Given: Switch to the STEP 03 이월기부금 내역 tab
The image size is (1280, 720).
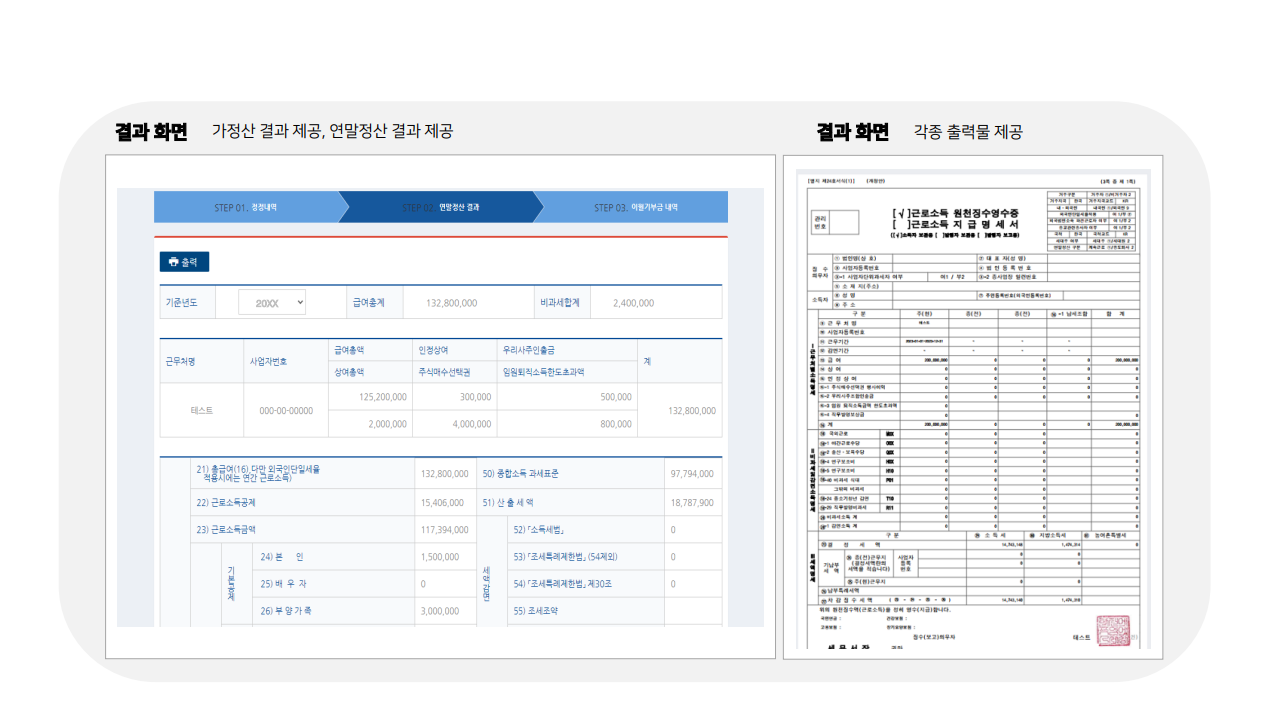Looking at the screenshot, I should [637, 206].
